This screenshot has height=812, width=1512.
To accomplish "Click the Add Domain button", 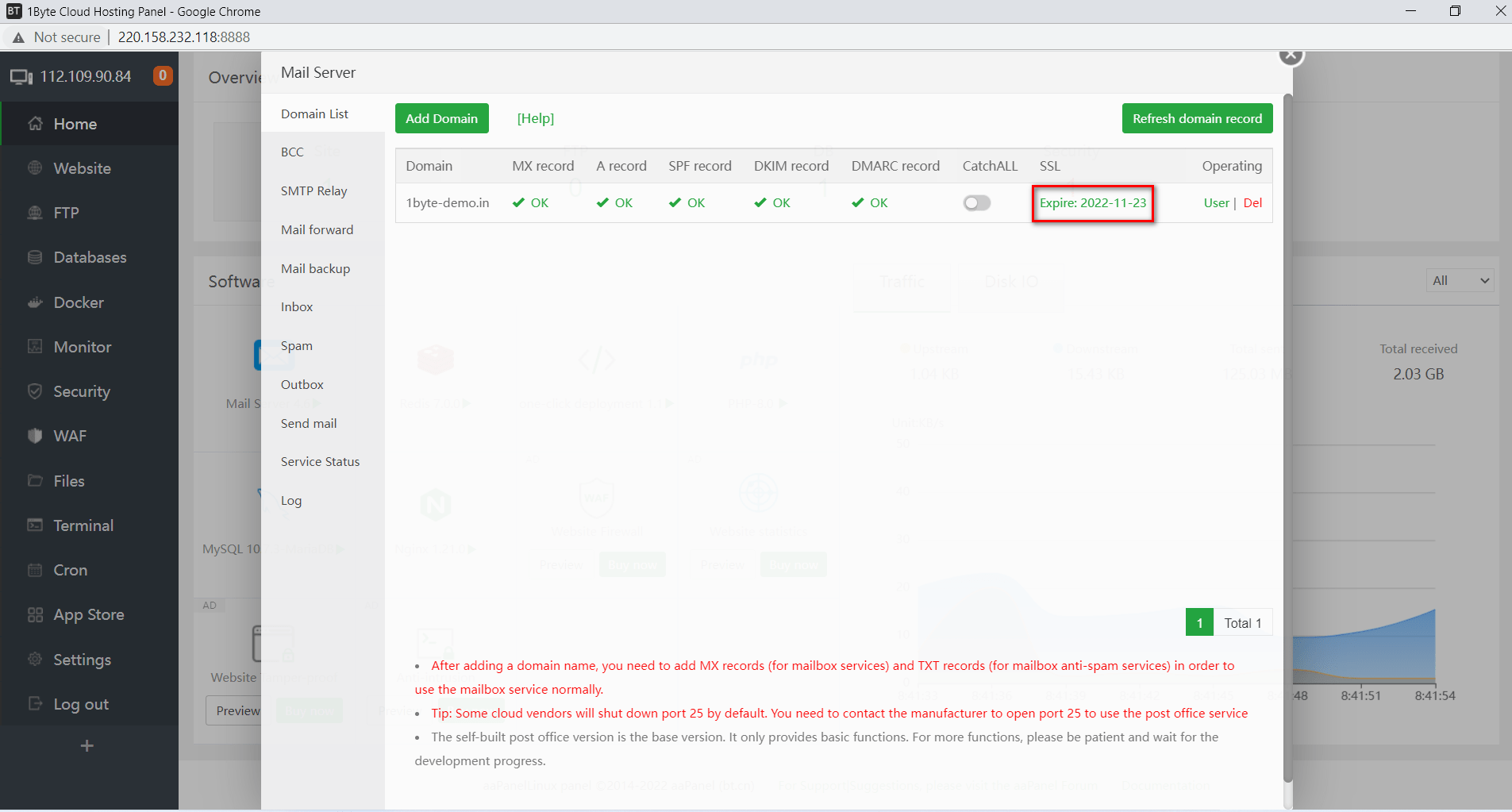I will tap(442, 118).
